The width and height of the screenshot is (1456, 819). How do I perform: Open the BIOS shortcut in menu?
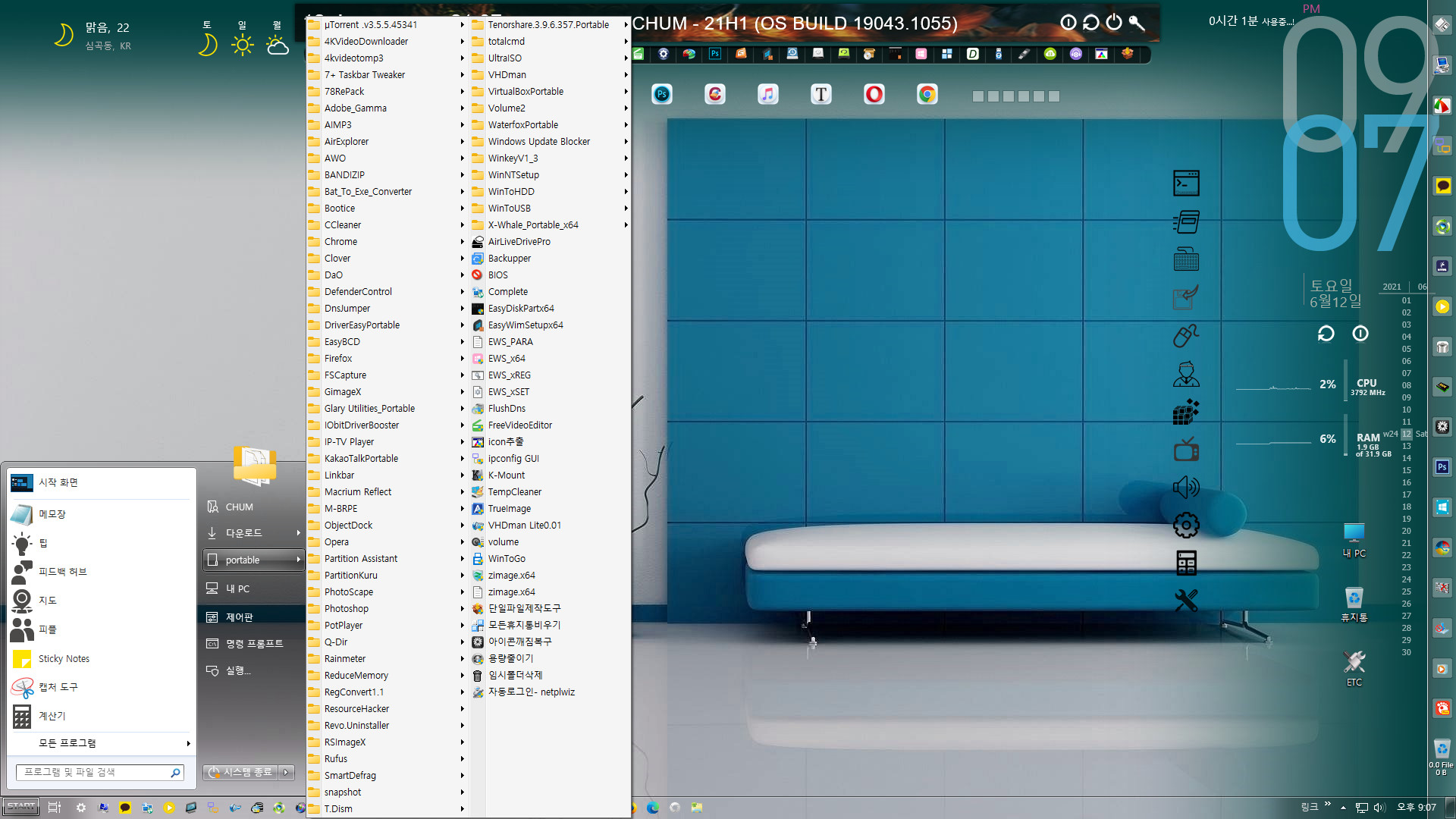(551, 275)
